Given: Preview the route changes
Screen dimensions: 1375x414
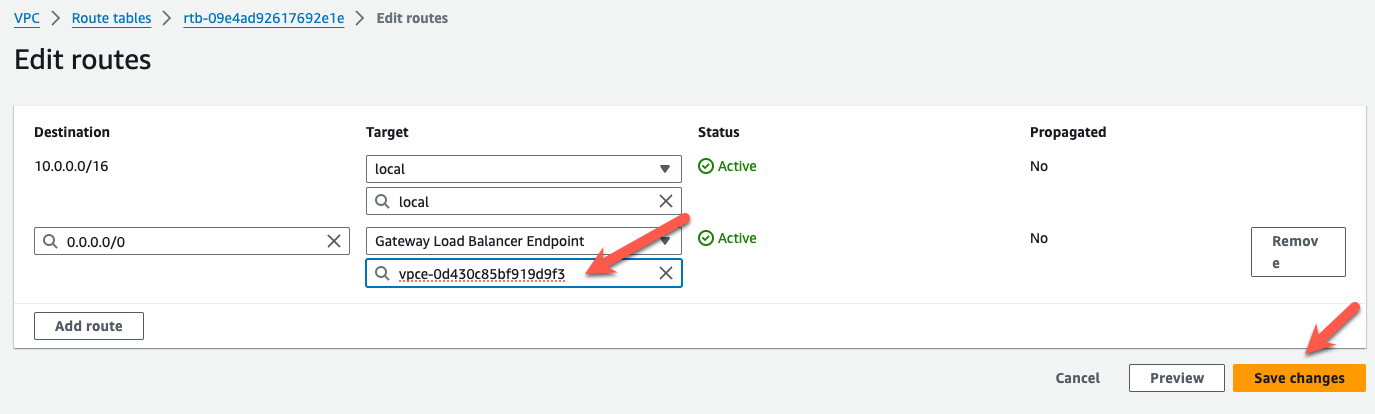Looking at the screenshot, I should [1177, 378].
